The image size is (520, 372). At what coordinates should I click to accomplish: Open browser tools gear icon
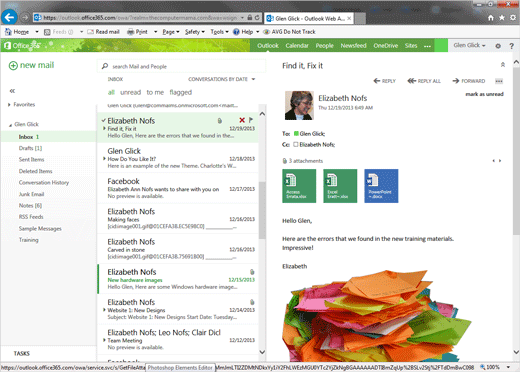tap(513, 18)
